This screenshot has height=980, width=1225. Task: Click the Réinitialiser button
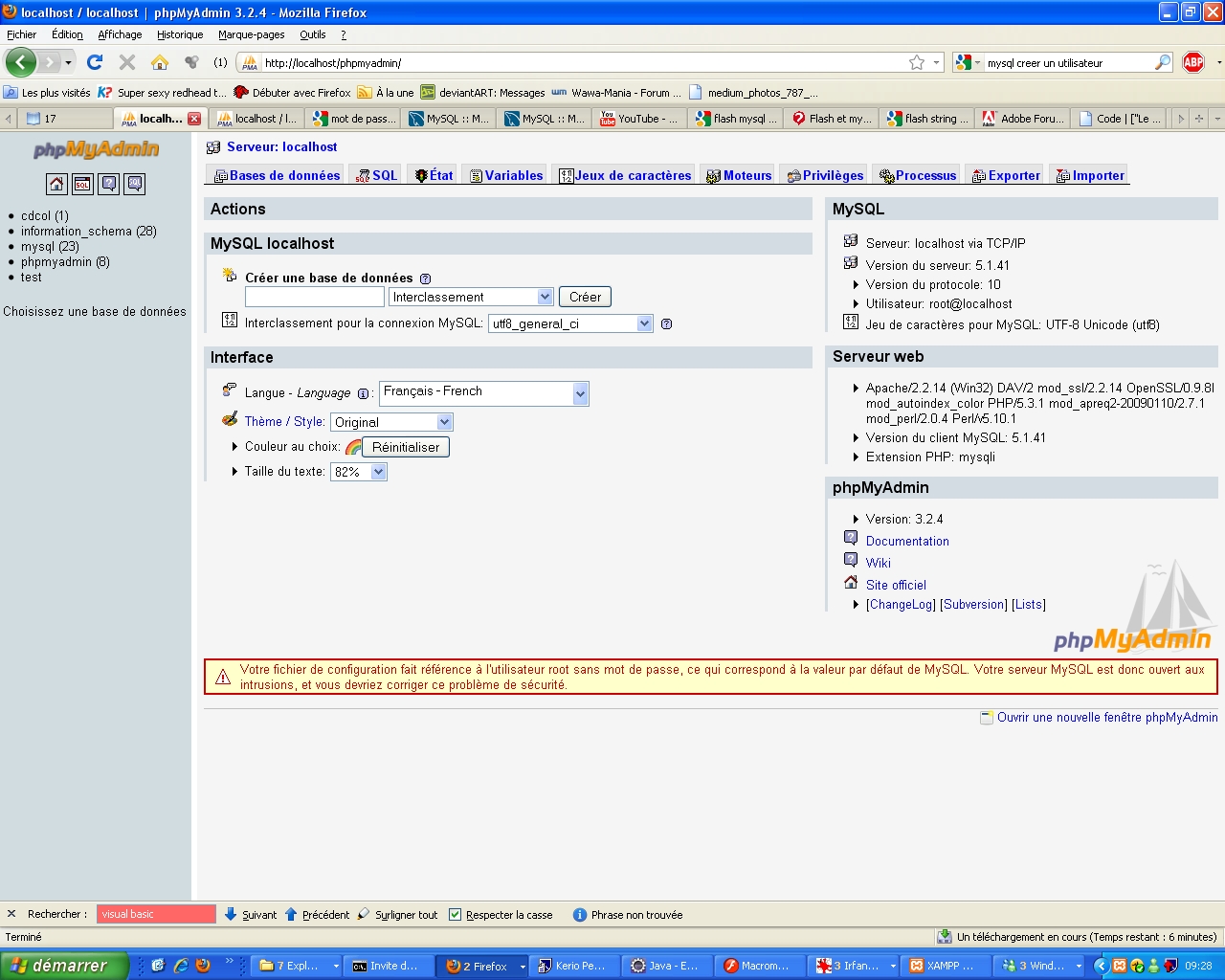[406, 447]
